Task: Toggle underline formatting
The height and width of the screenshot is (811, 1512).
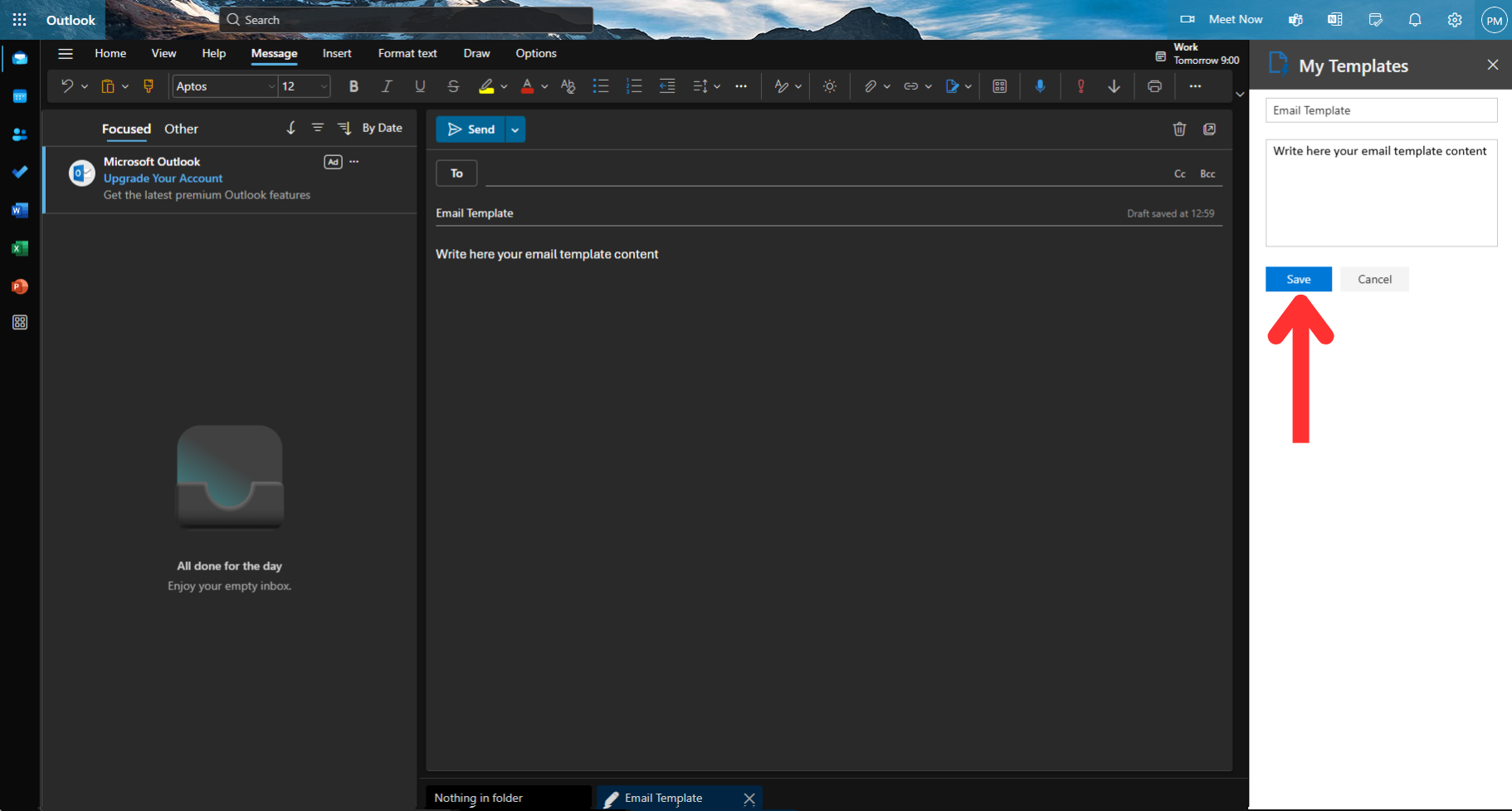Action: point(419,86)
